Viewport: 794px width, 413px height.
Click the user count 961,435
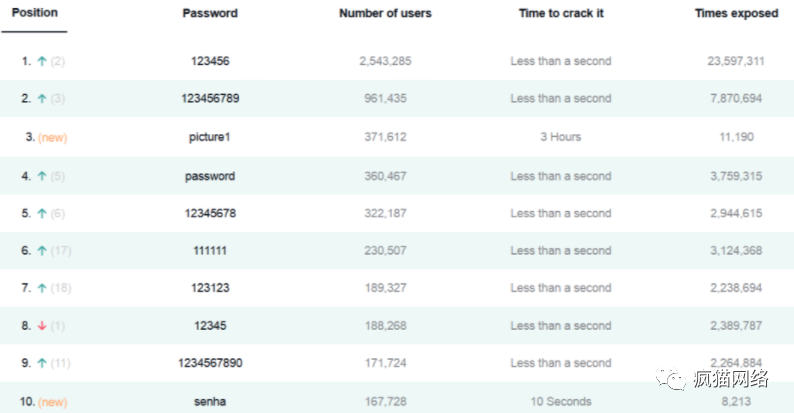point(385,98)
